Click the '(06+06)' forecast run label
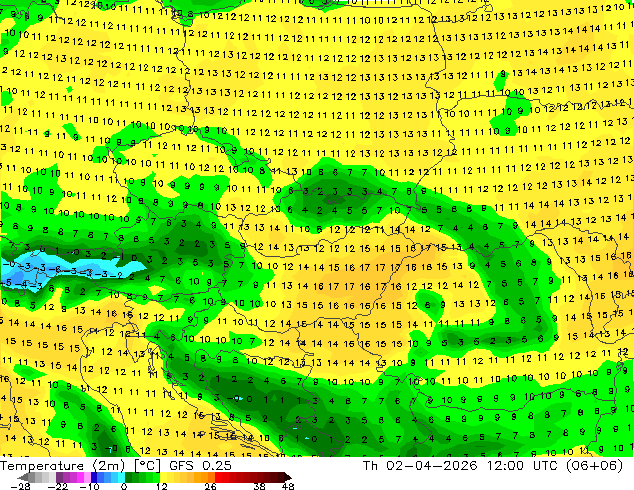The image size is (634, 490). pos(594,466)
